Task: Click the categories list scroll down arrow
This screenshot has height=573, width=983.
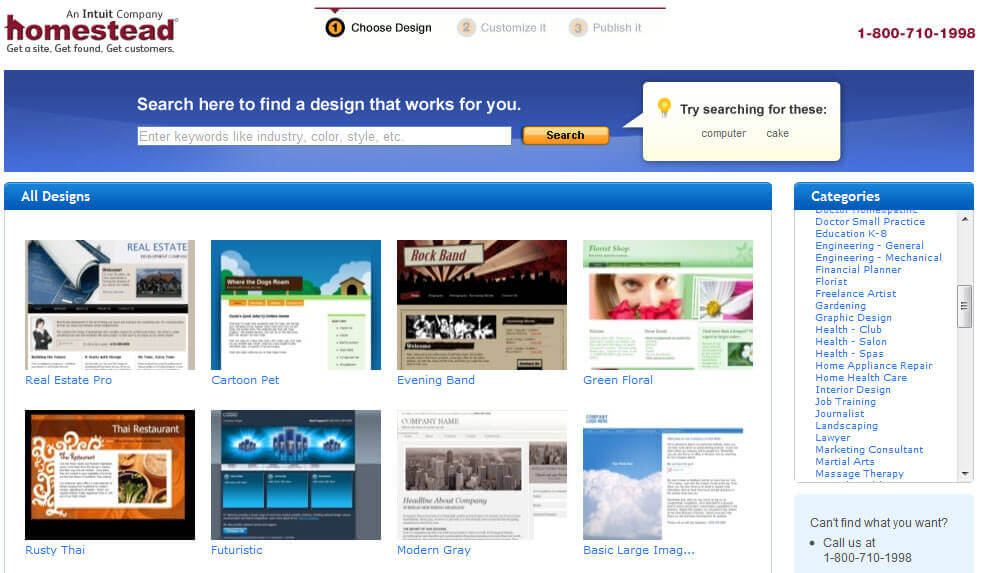Action: click(x=965, y=474)
